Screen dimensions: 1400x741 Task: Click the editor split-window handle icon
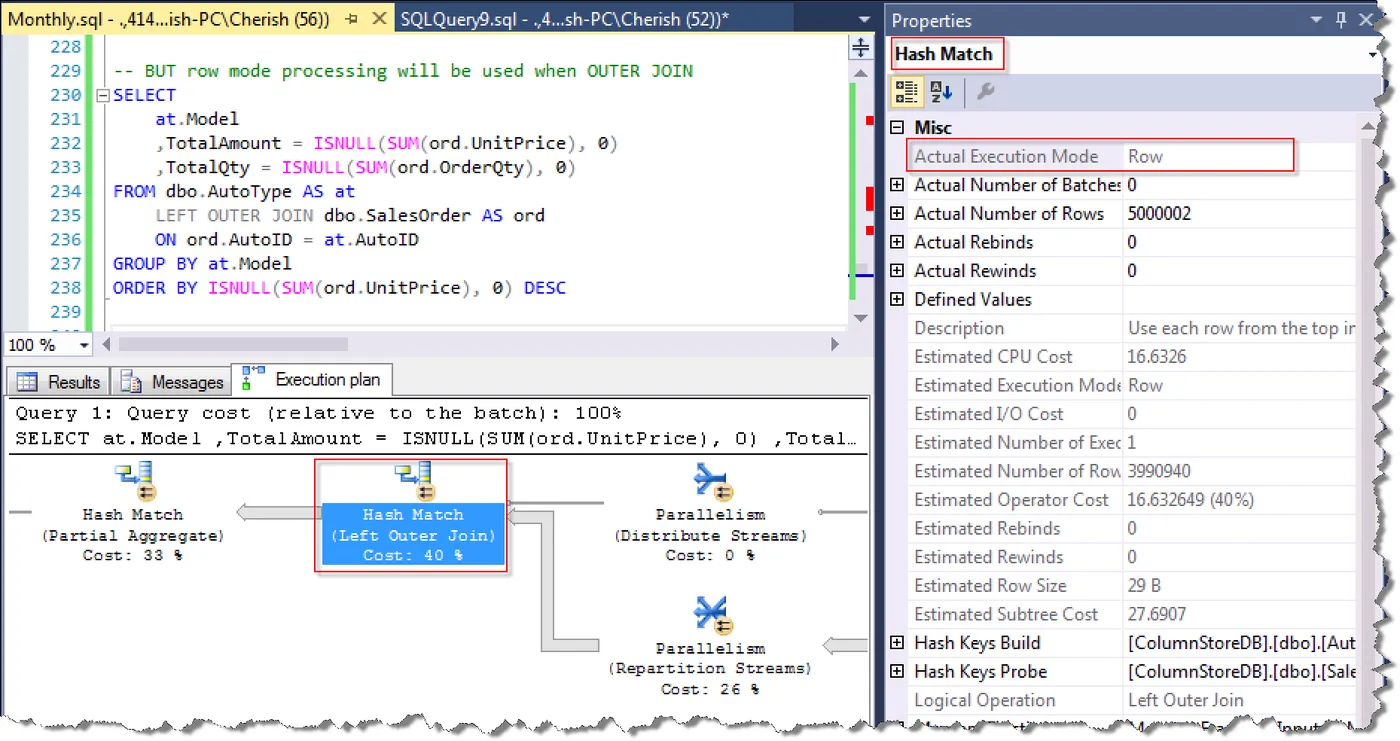(860, 47)
